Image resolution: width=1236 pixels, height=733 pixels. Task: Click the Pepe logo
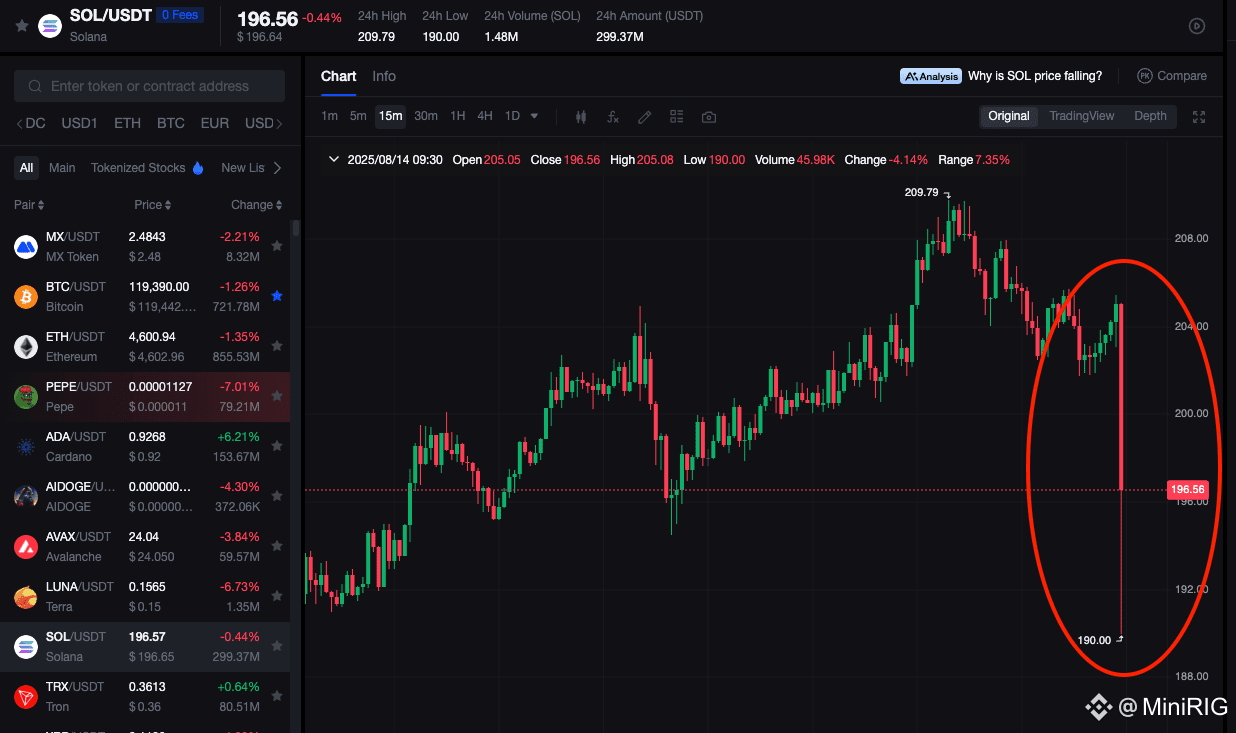(26, 396)
